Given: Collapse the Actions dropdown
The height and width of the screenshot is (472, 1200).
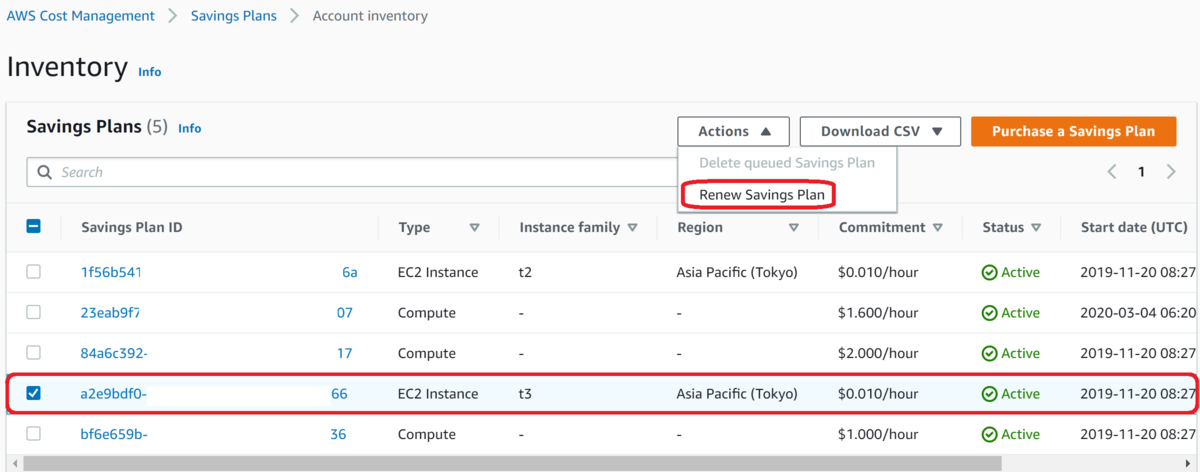Looking at the screenshot, I should 733,131.
